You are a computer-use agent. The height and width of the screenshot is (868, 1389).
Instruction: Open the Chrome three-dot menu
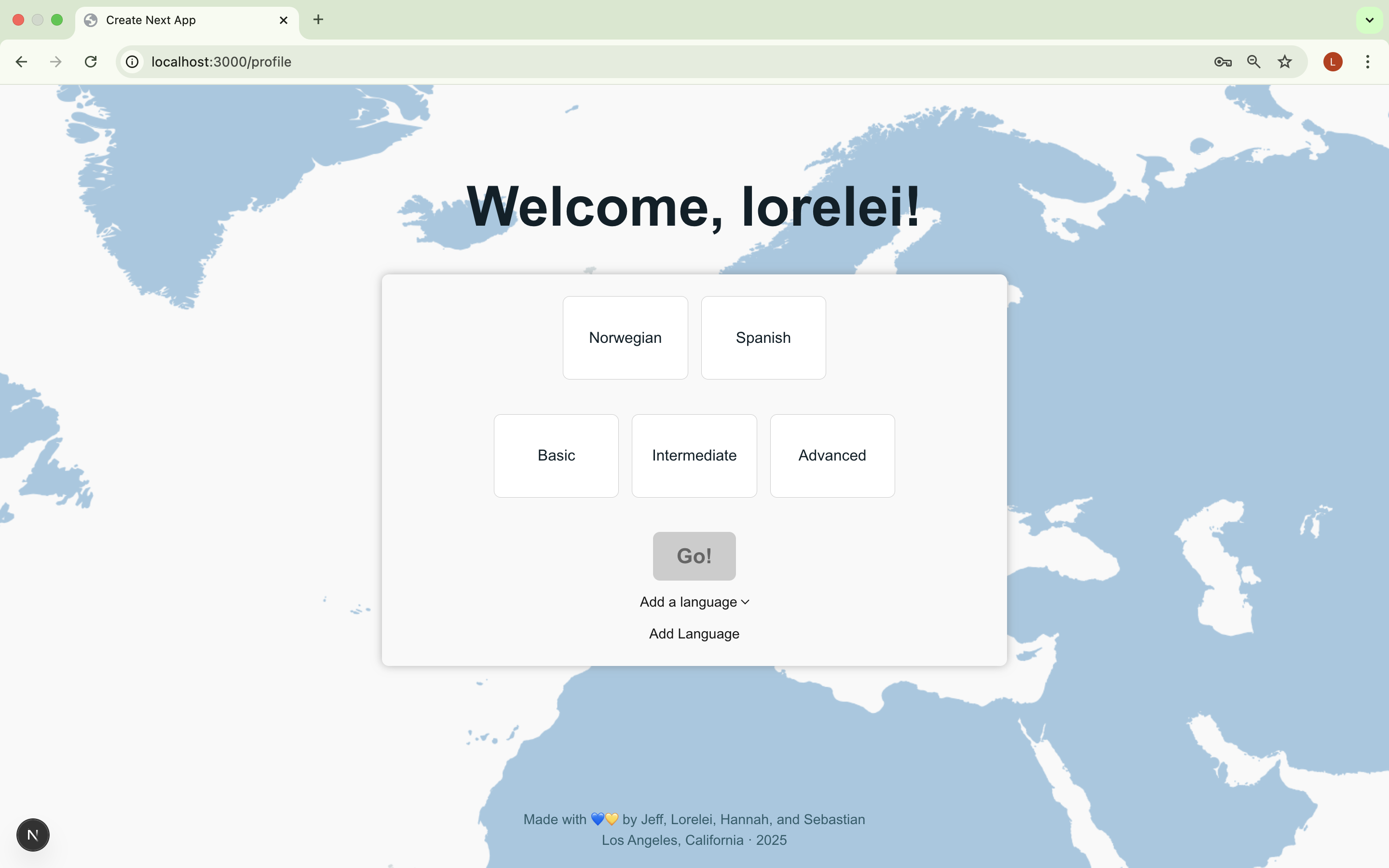pyautogui.click(x=1368, y=61)
